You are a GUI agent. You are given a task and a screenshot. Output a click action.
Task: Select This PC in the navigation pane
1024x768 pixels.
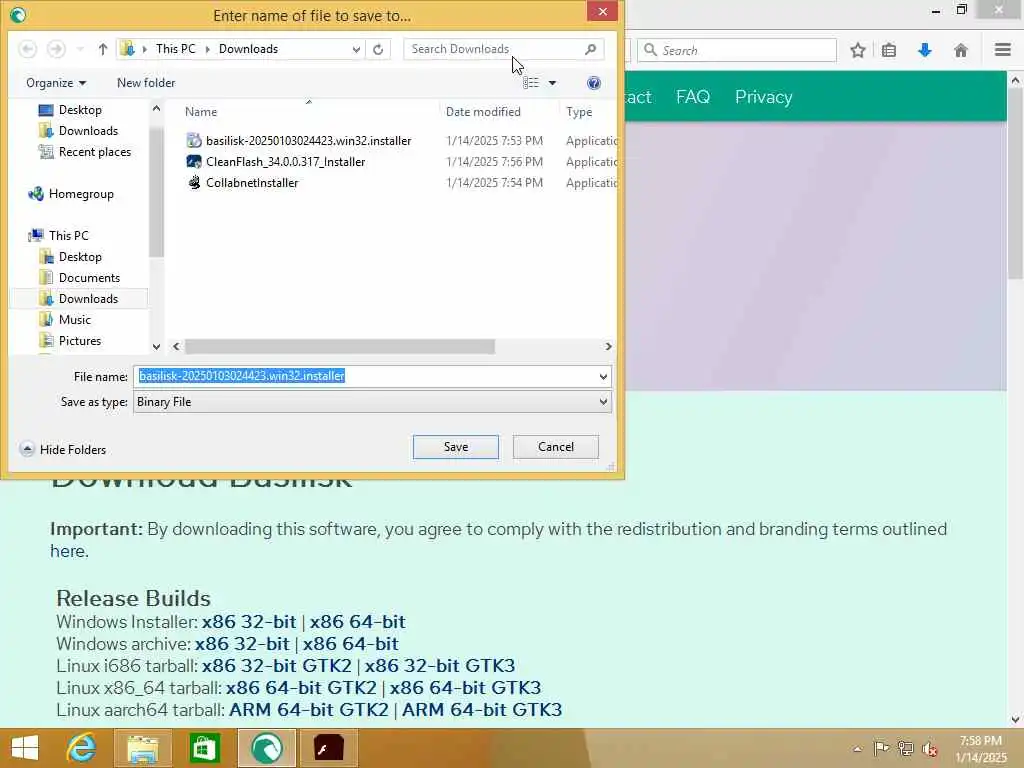pos(58,236)
